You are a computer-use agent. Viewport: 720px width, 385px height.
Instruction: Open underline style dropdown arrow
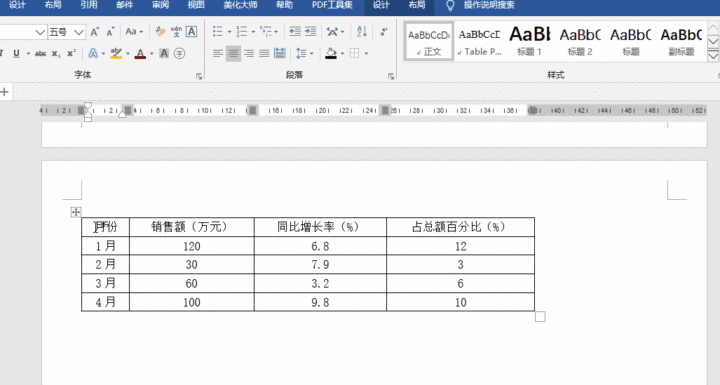point(28,53)
